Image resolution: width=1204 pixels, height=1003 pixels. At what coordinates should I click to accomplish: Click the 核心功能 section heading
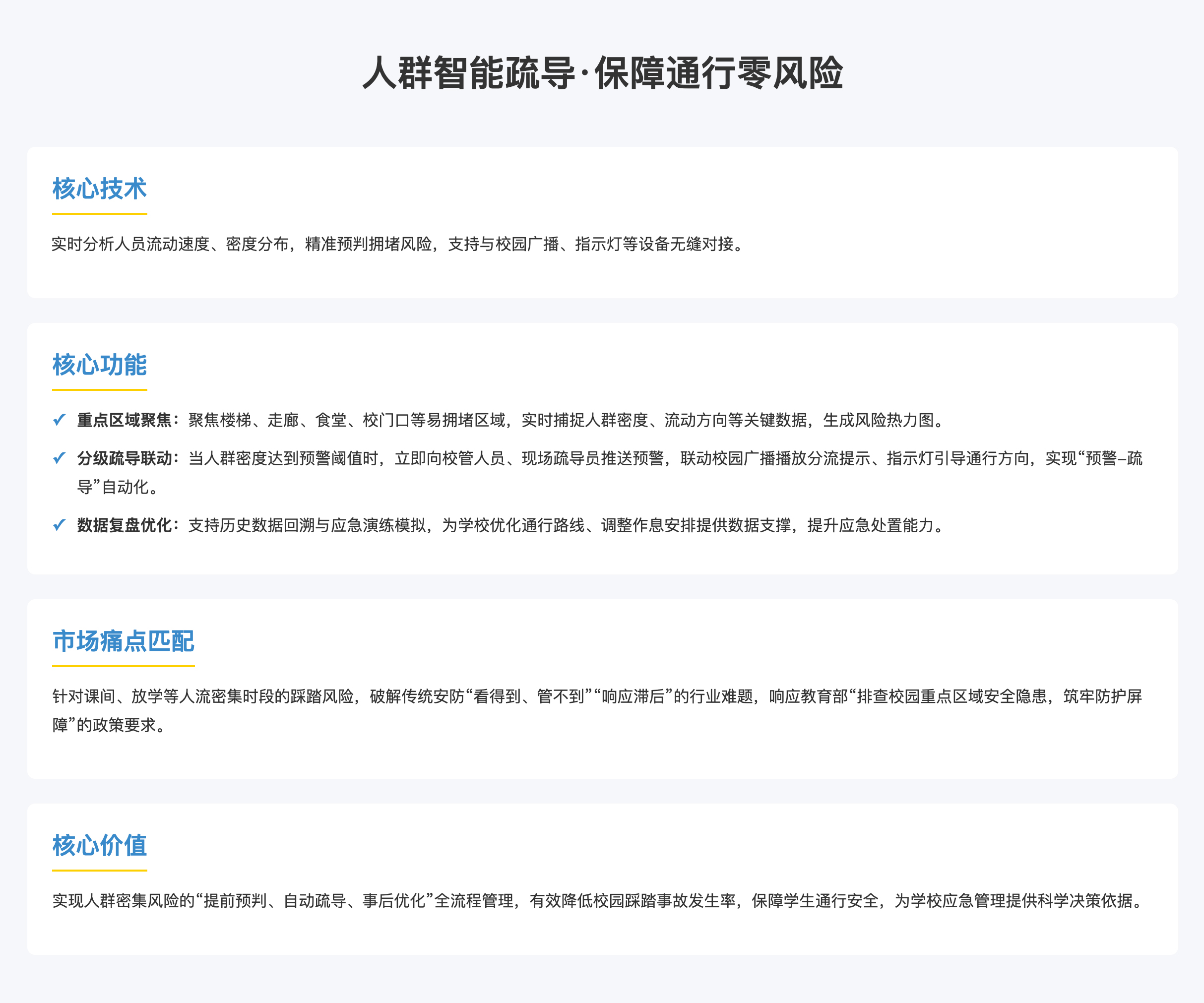99,365
